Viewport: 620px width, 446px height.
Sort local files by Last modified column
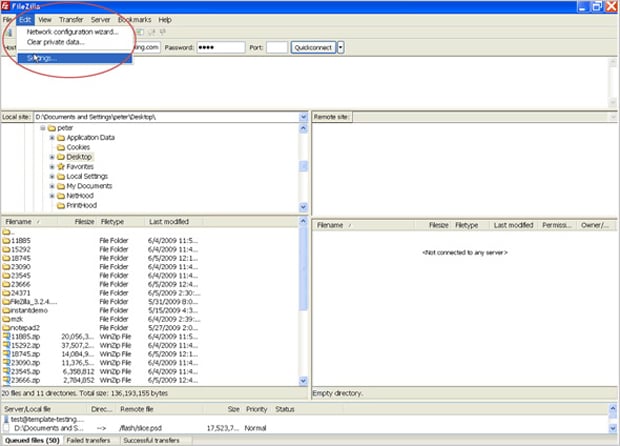pyautogui.click(x=170, y=221)
